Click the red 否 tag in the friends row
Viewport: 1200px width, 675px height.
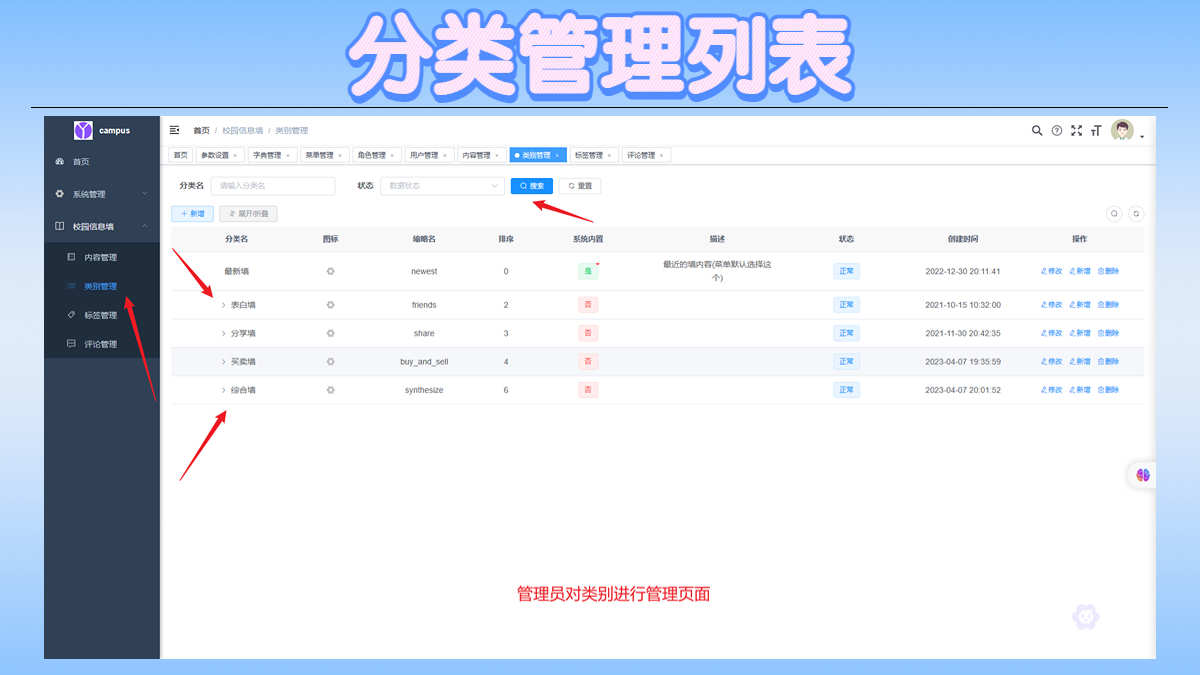588,305
